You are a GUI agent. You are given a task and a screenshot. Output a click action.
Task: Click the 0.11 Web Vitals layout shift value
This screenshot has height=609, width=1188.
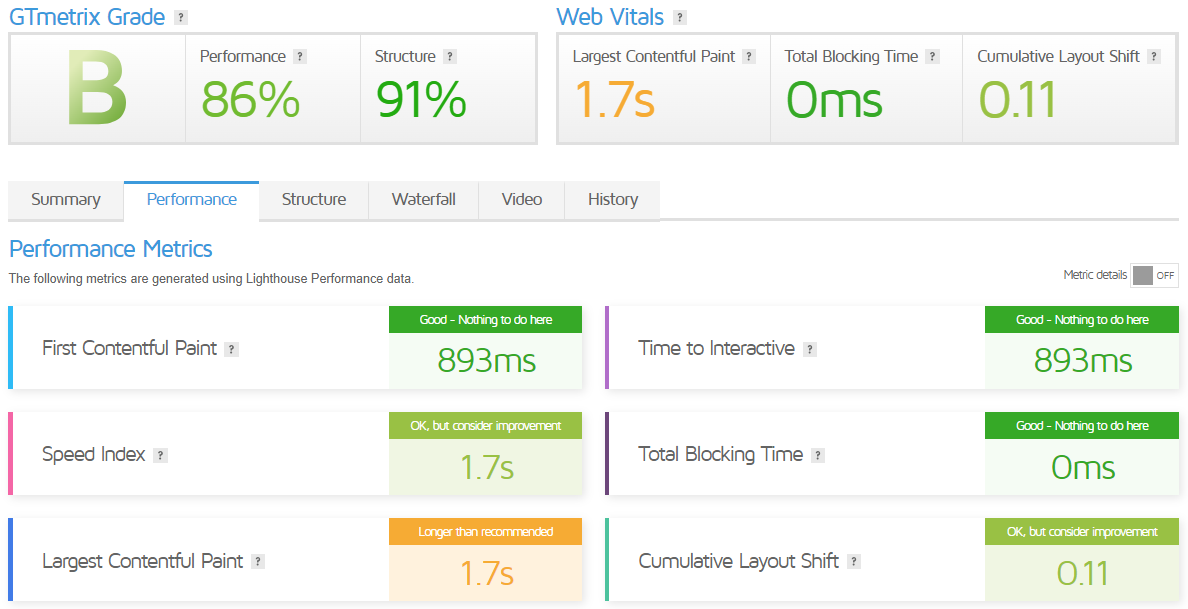[x=1018, y=99]
